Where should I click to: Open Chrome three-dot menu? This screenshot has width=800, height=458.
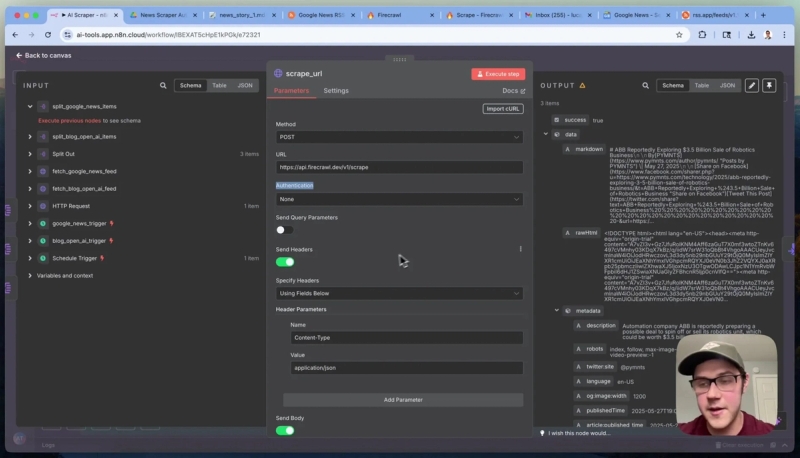coord(784,35)
